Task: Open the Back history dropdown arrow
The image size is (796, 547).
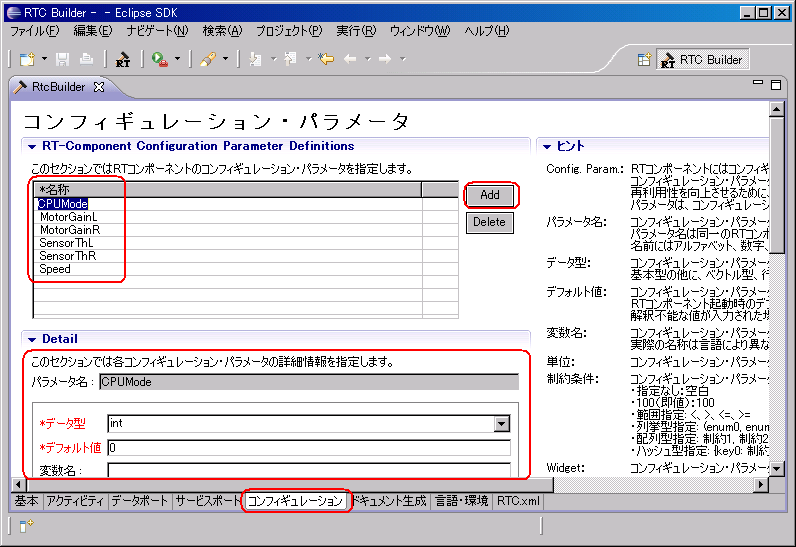Action: click(x=368, y=59)
